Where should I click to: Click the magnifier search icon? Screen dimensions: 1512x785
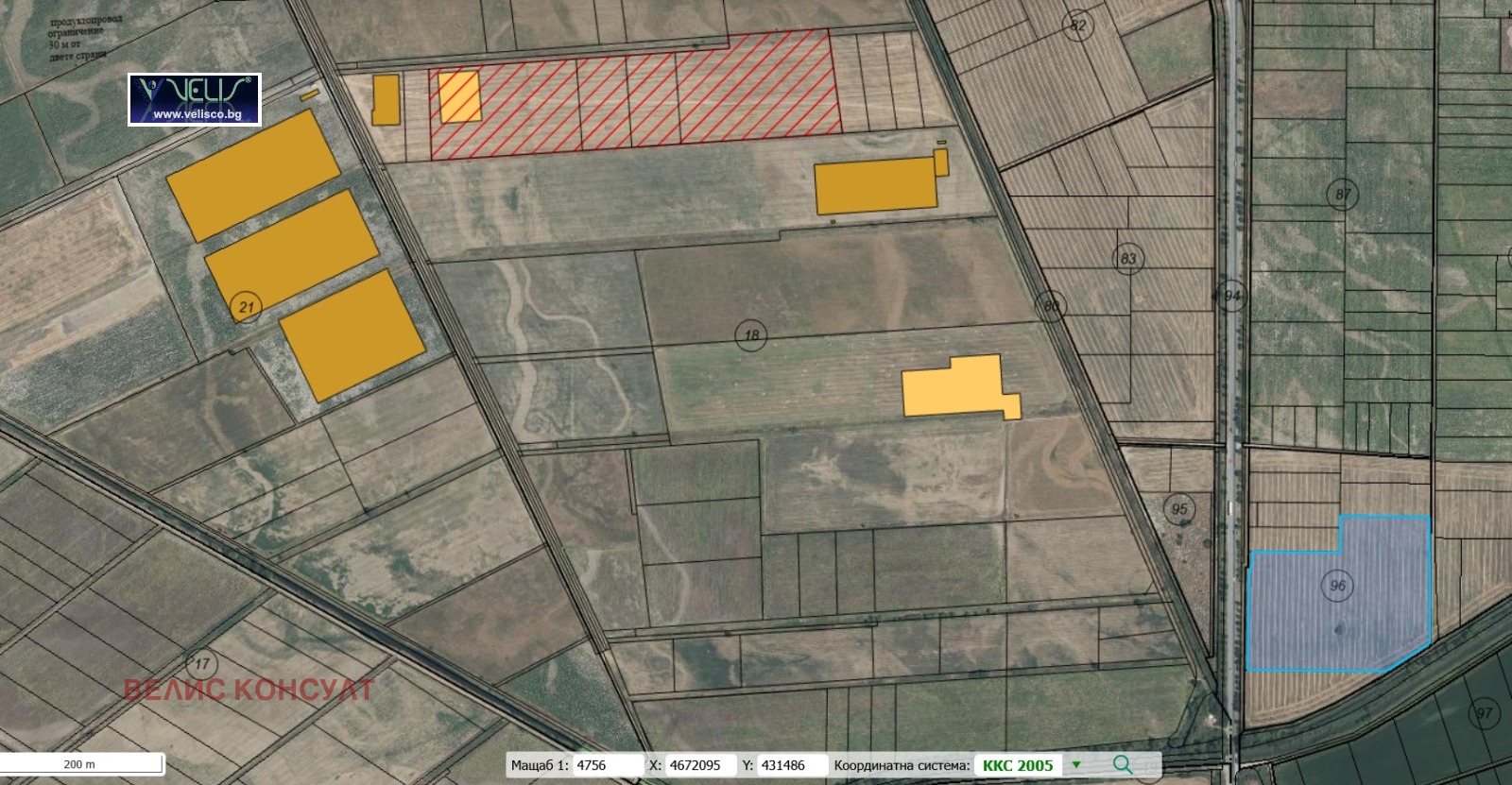[1122, 764]
